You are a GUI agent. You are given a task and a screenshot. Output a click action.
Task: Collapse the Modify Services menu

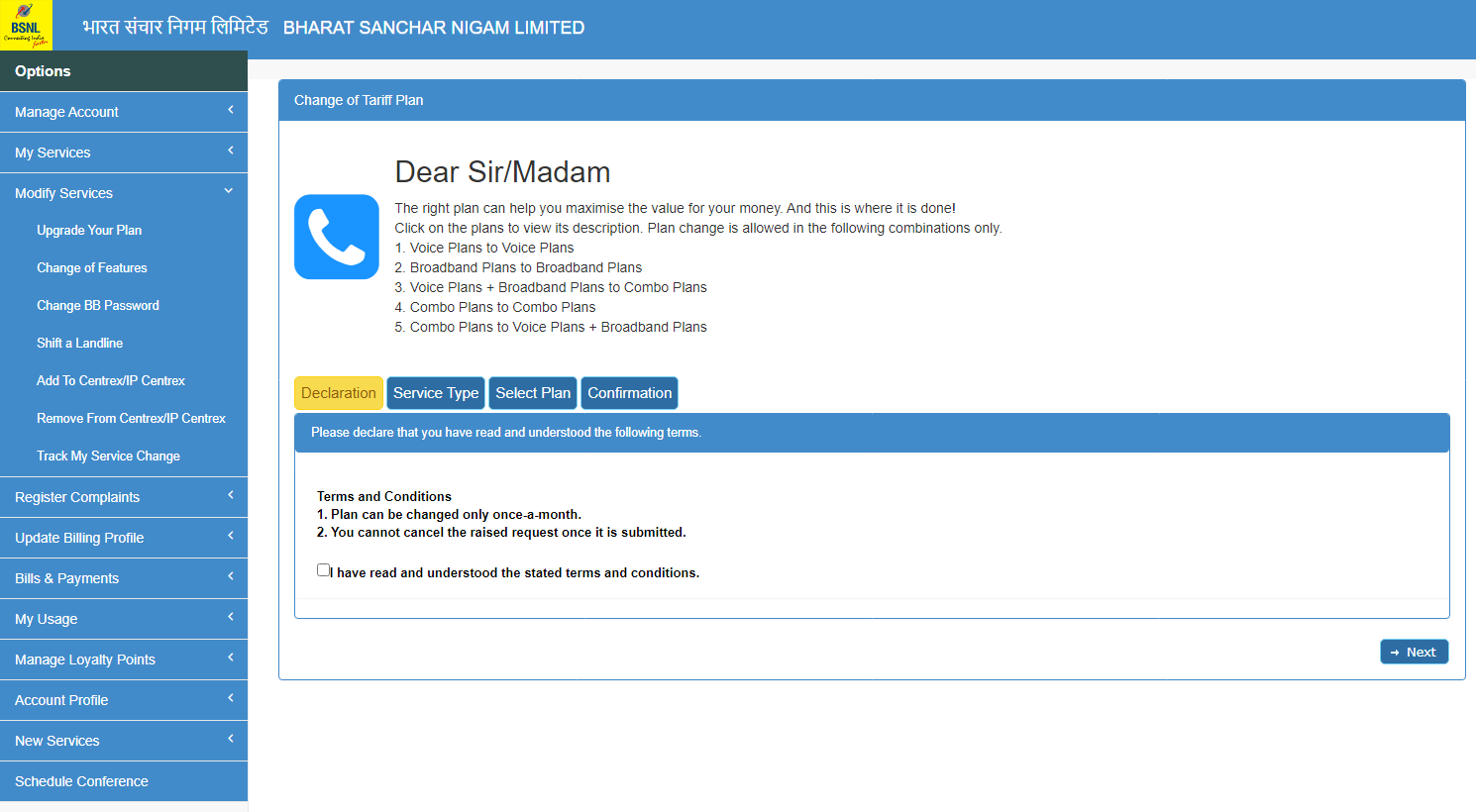124,193
